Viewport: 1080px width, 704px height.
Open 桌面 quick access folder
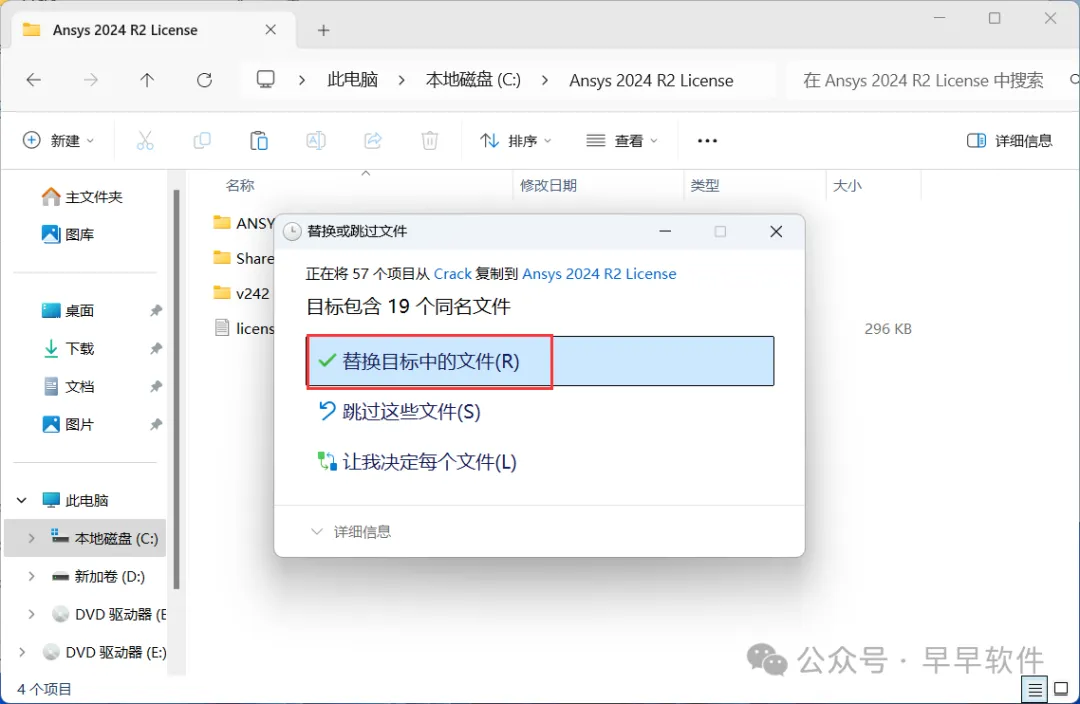coord(68,311)
